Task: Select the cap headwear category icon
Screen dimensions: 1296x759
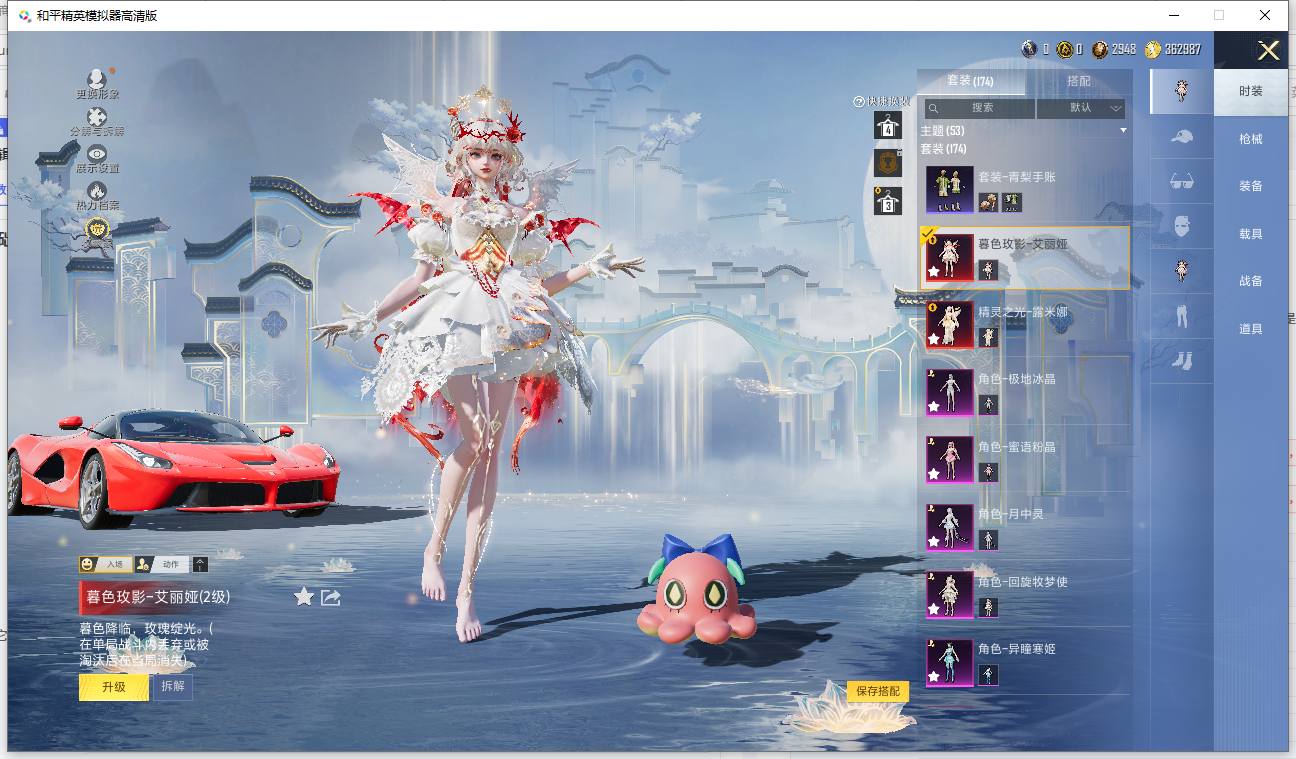Action: click(x=1181, y=137)
